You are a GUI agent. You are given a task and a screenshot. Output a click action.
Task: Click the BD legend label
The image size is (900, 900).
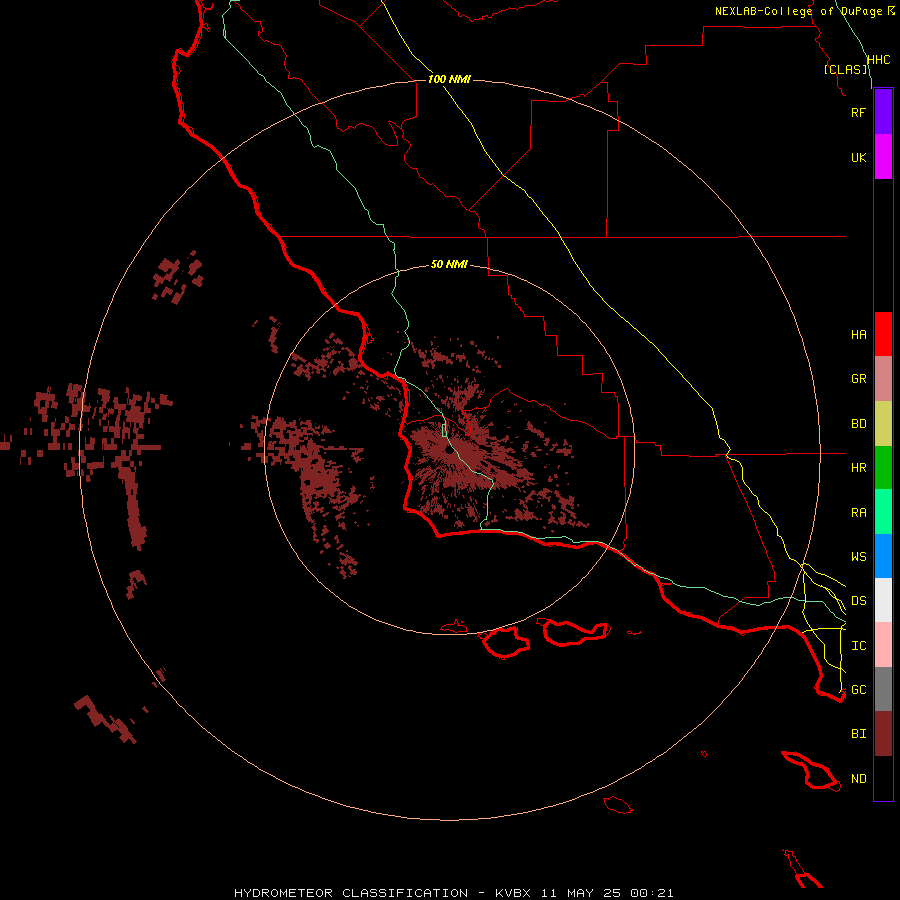click(x=858, y=424)
